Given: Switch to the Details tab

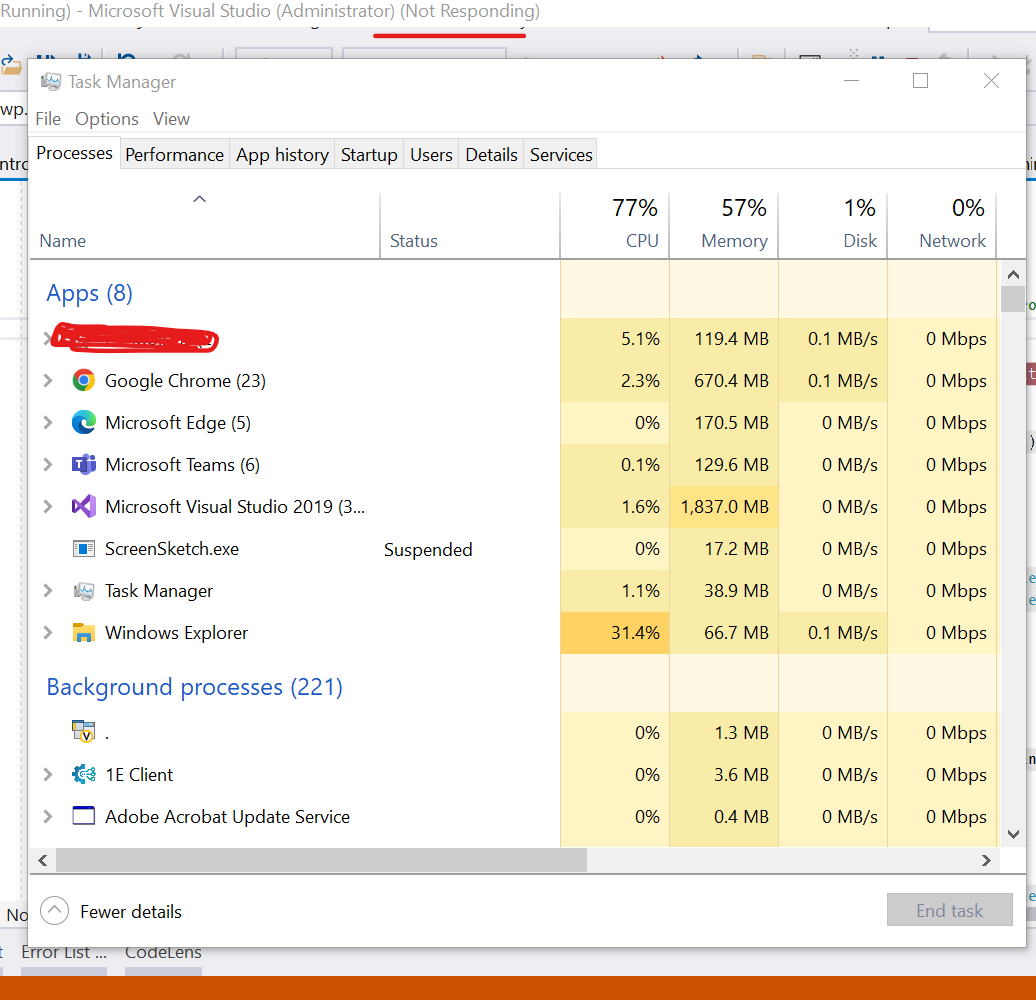Looking at the screenshot, I should coord(491,155).
